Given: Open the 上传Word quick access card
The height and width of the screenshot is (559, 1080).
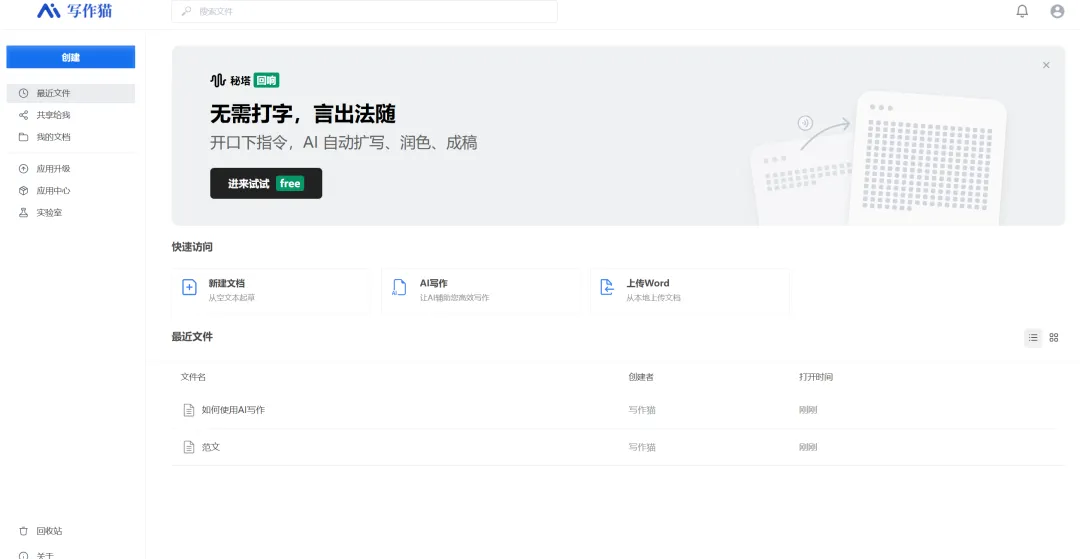Looking at the screenshot, I should click(x=689, y=292).
